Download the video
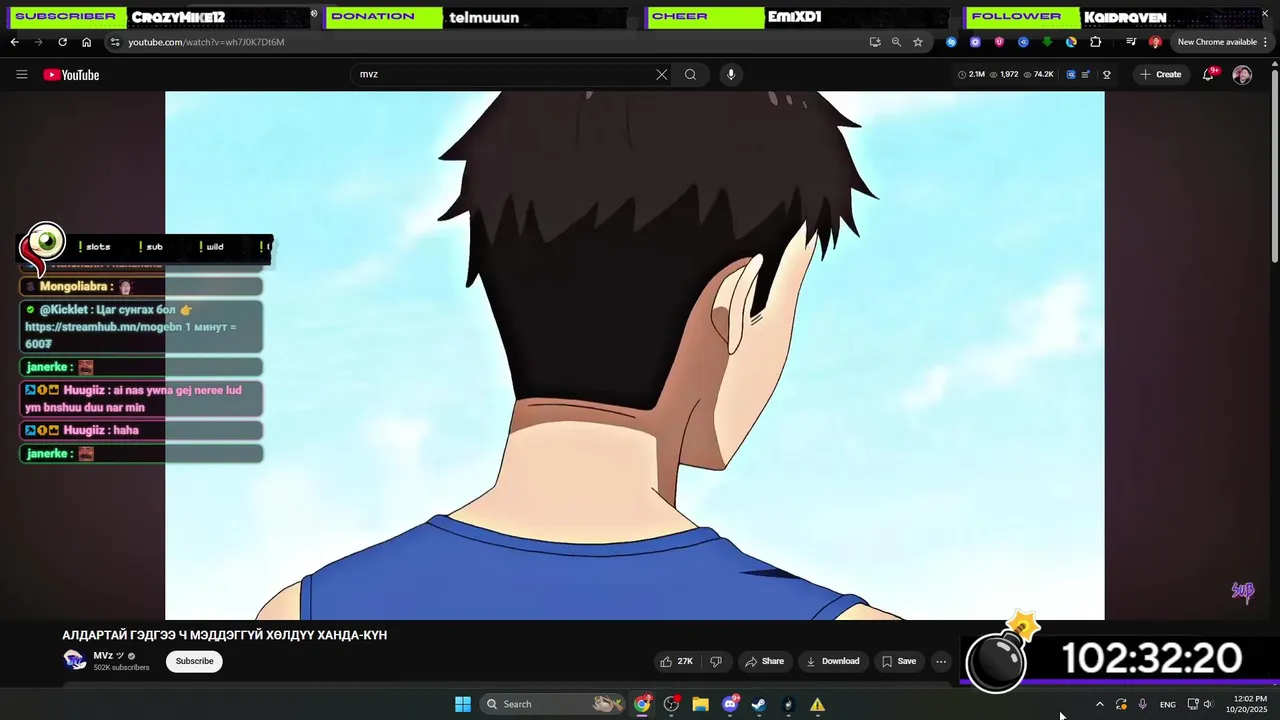 click(833, 661)
